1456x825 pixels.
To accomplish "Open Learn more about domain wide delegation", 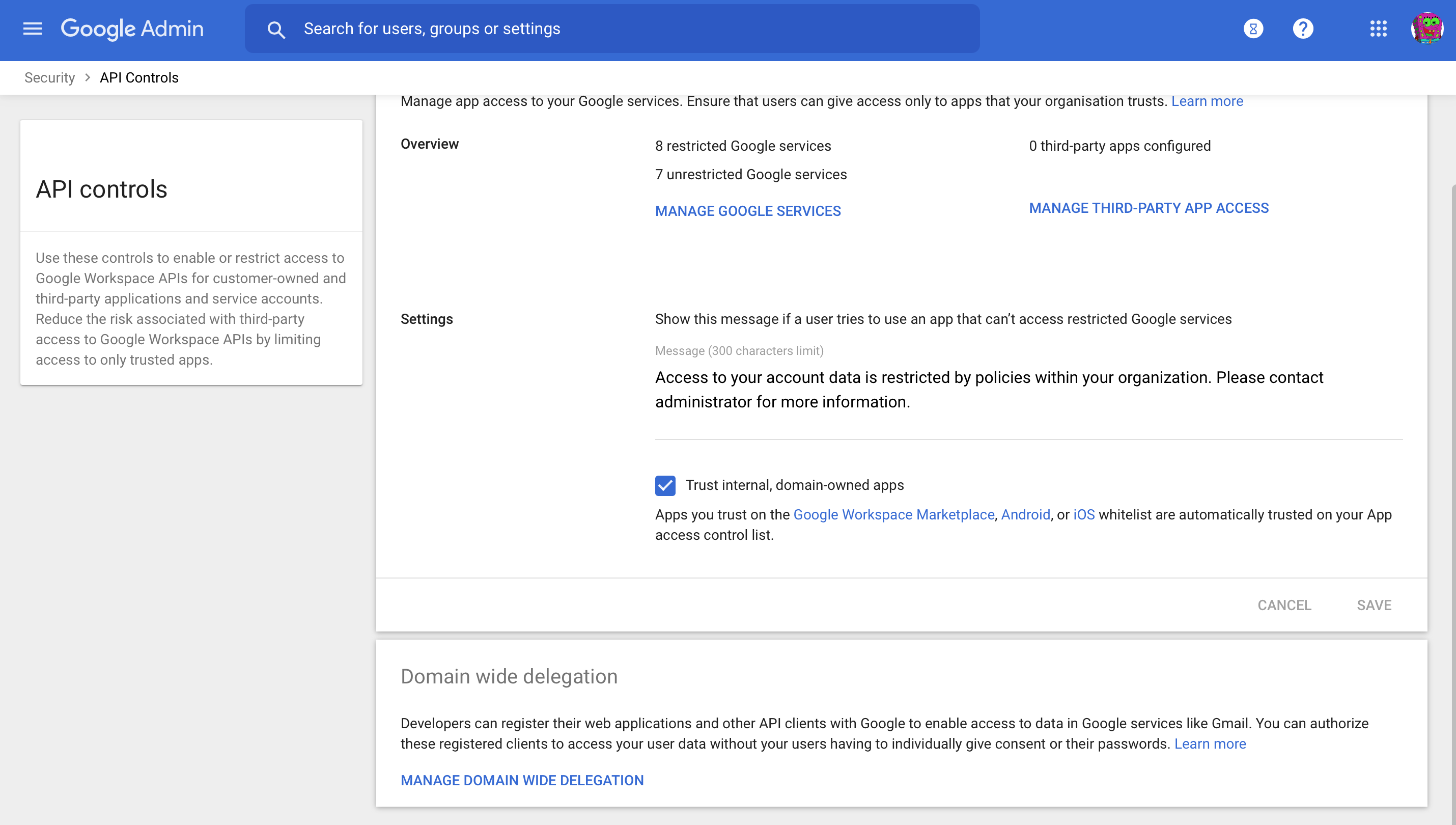I will point(1210,744).
